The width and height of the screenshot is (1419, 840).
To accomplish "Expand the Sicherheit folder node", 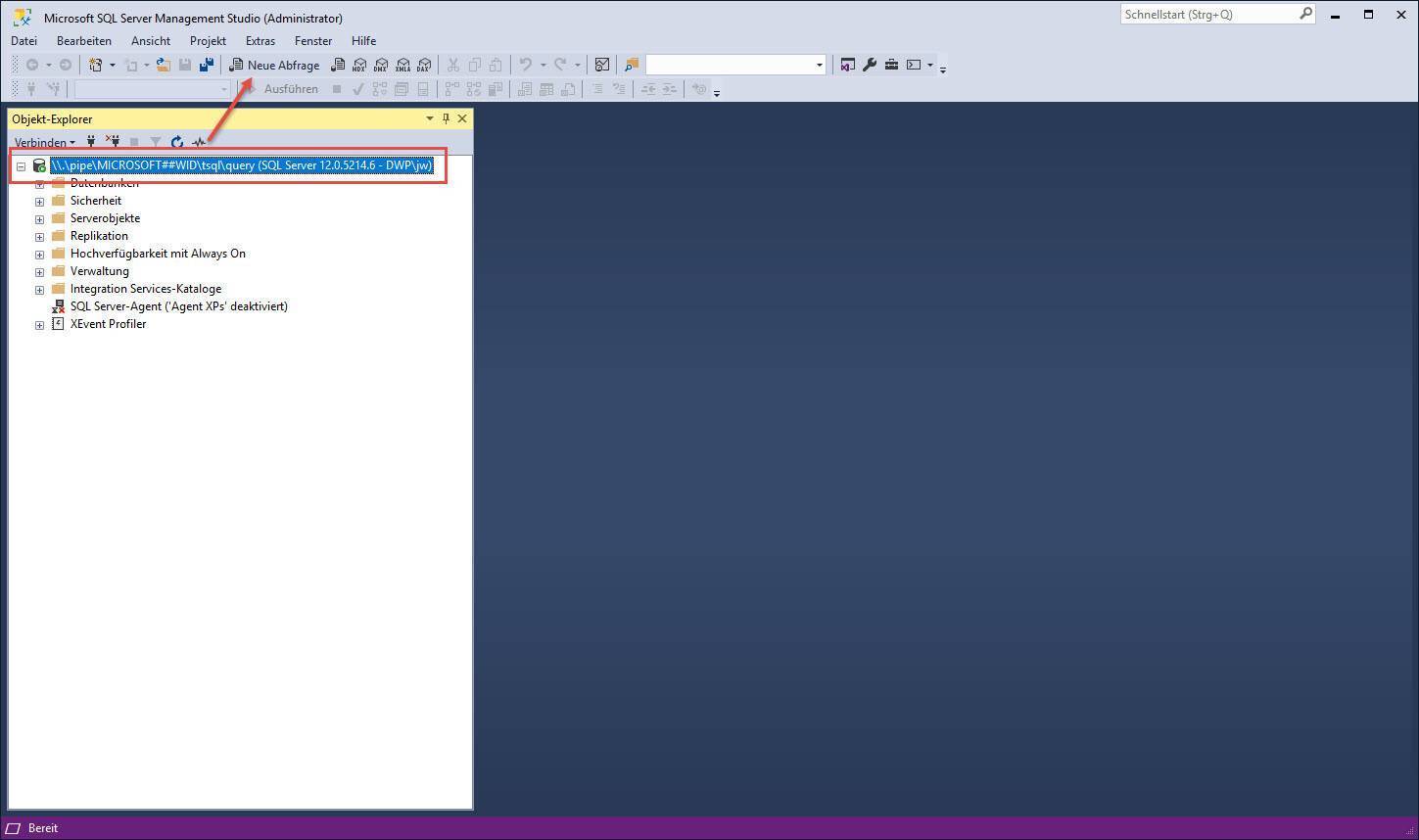I will click(40, 202).
